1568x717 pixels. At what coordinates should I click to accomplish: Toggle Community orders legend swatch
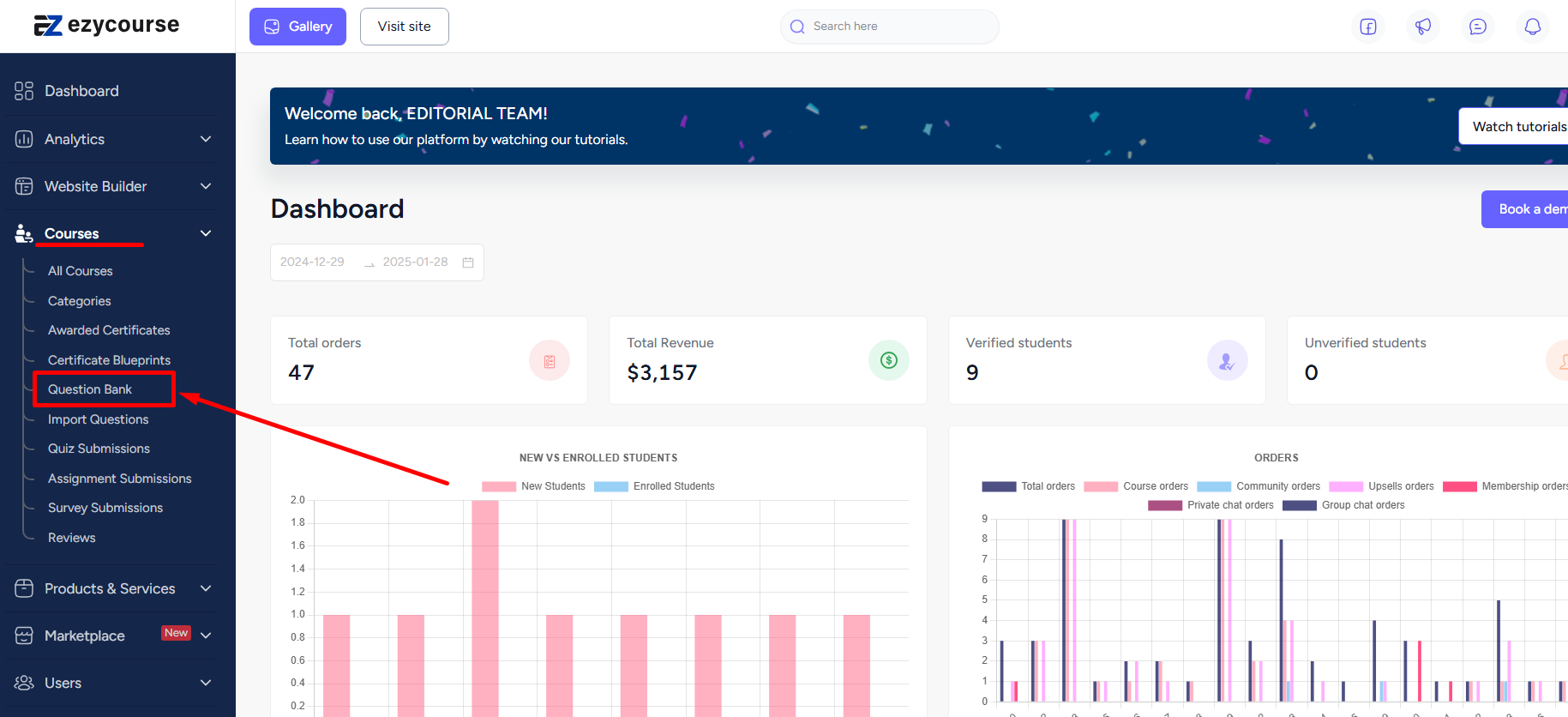(1214, 486)
